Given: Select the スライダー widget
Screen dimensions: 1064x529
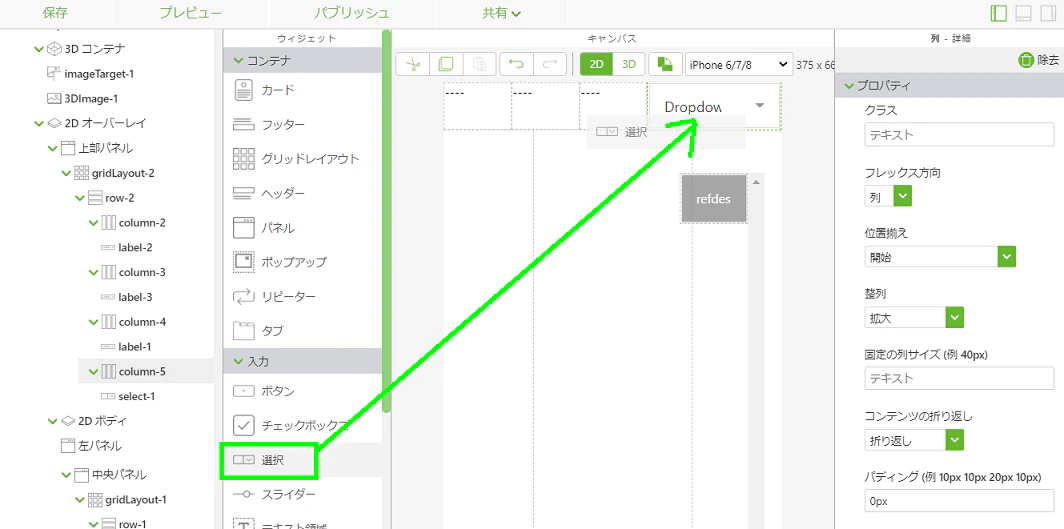Looking at the screenshot, I should click(303, 494).
